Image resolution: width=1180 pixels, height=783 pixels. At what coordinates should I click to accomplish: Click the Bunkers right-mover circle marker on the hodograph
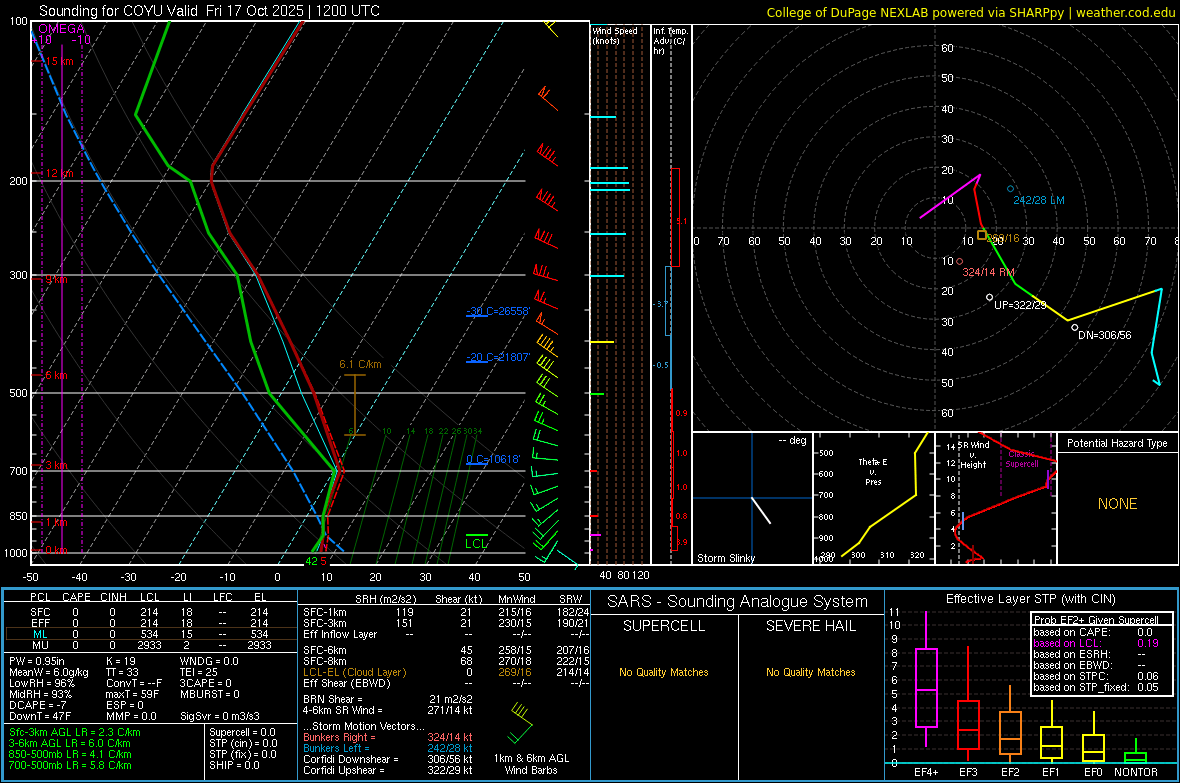click(x=960, y=261)
